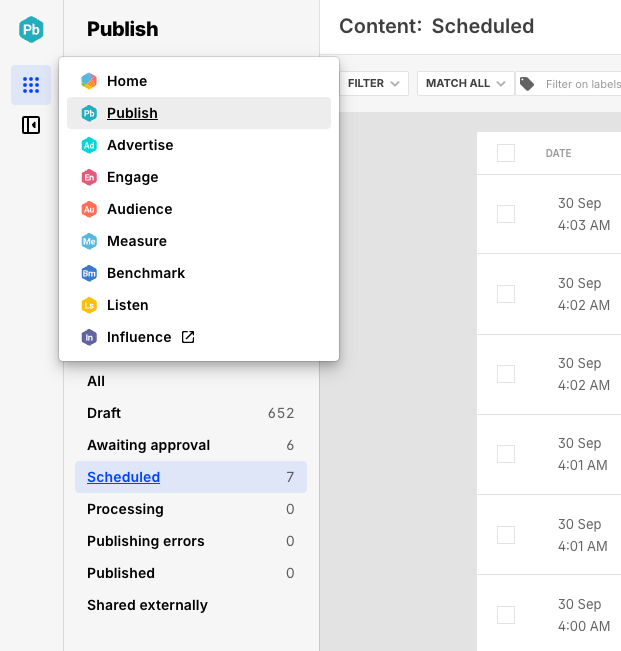Open Benchmark from the app menu
The image size is (621, 651).
(199, 273)
